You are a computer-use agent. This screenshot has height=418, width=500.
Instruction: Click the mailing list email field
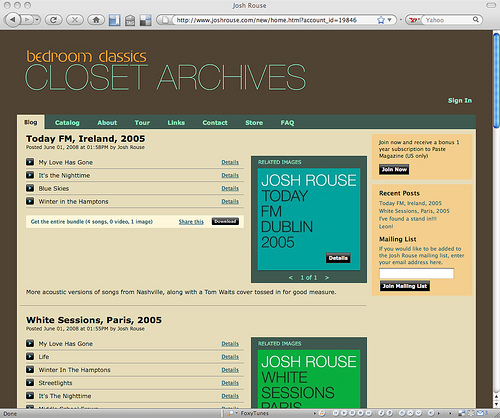(x=416, y=274)
